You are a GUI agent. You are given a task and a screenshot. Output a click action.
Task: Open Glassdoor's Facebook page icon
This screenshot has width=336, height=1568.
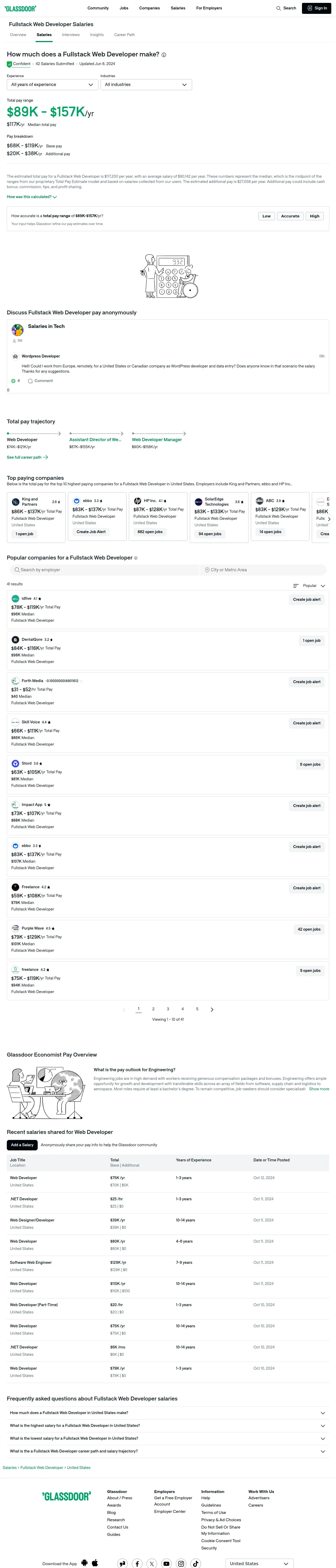(x=137, y=1563)
